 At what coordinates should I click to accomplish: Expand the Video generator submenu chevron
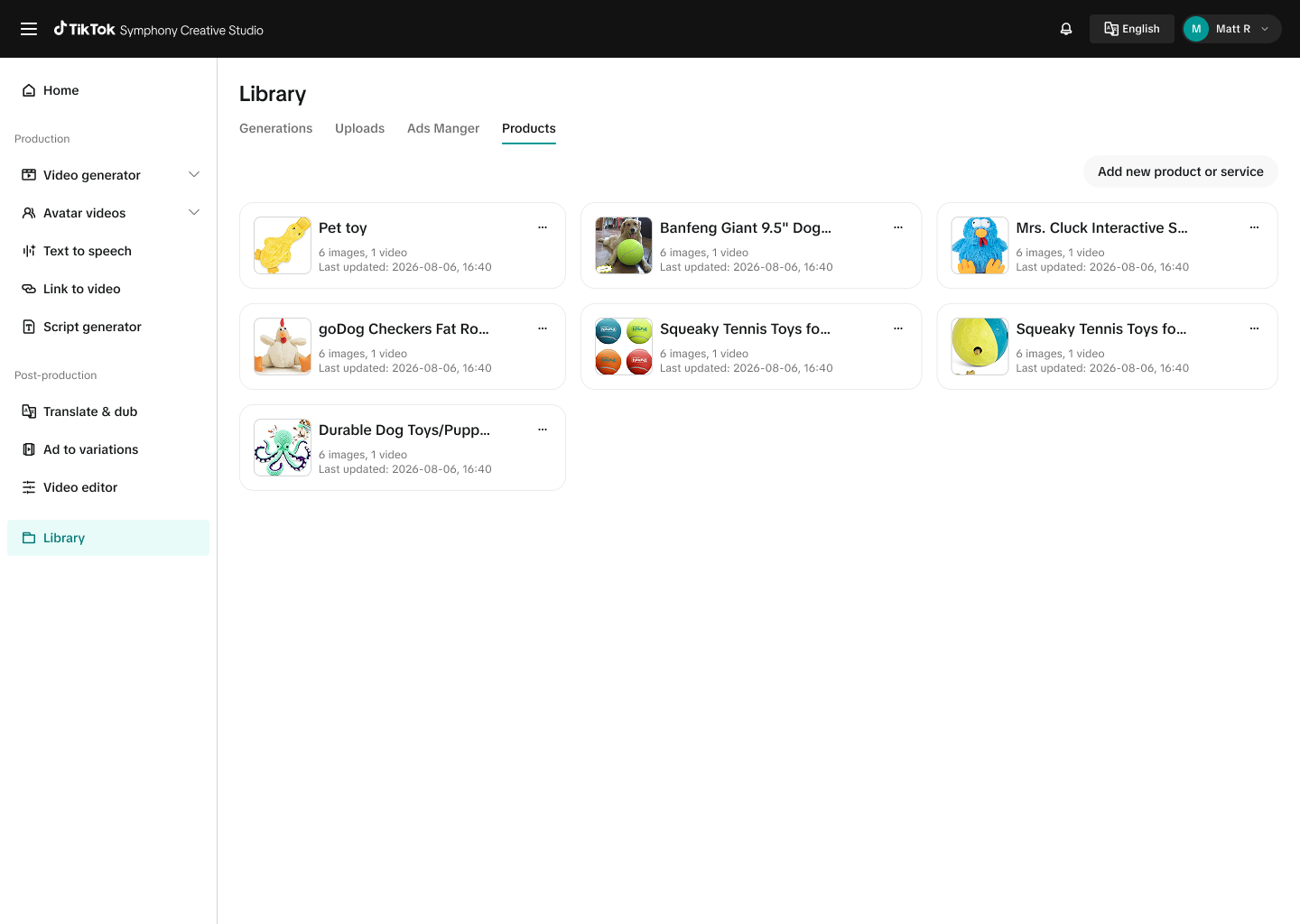194,174
